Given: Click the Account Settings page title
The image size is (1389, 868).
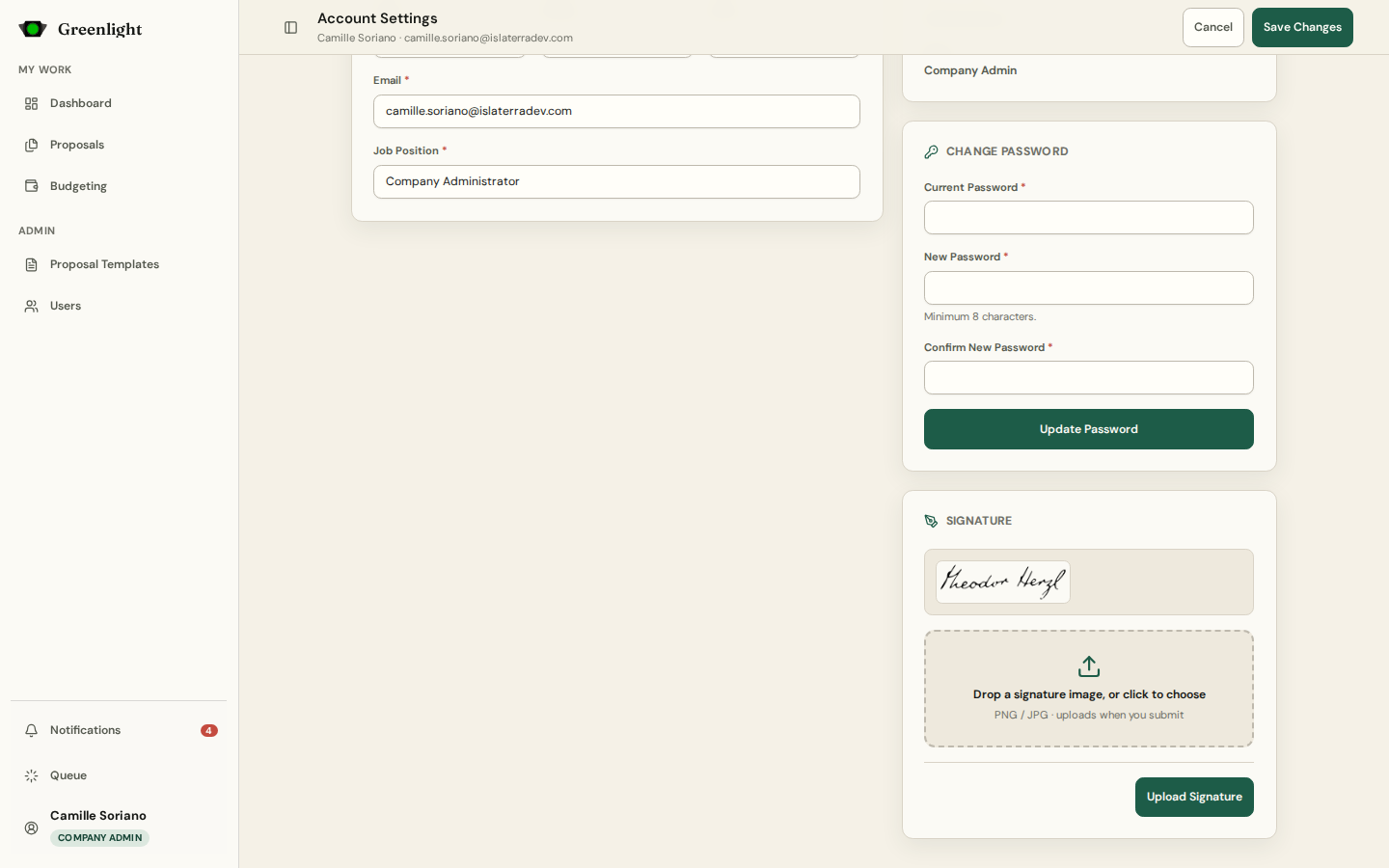Looking at the screenshot, I should [x=377, y=18].
